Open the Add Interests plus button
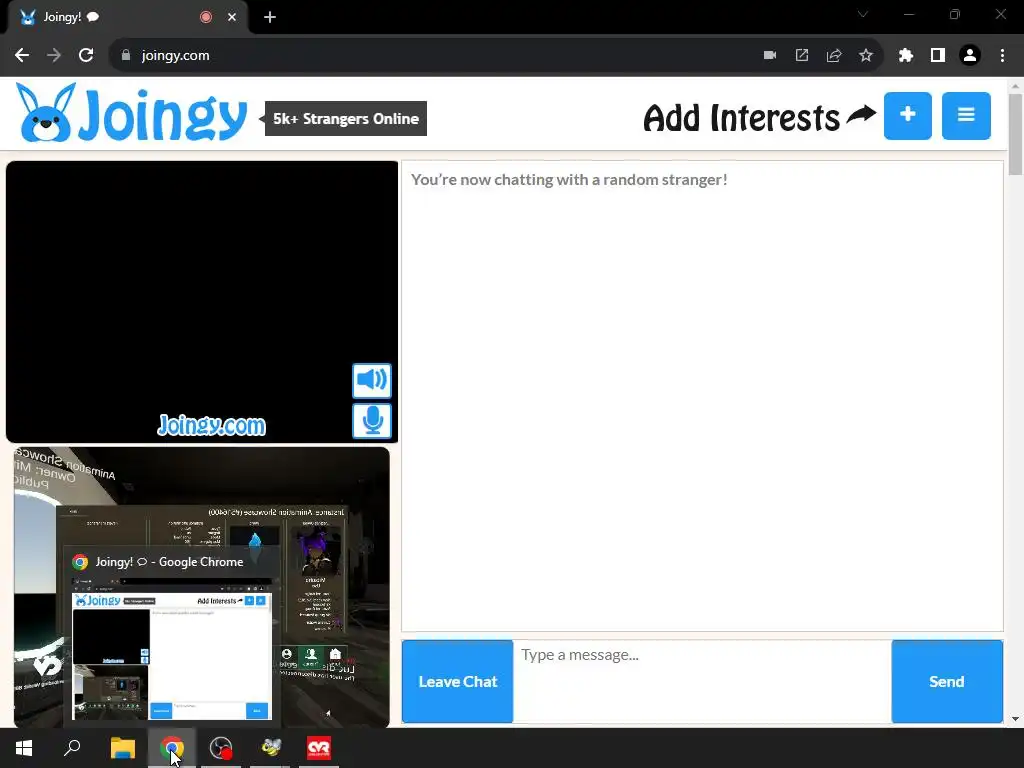 coord(908,116)
